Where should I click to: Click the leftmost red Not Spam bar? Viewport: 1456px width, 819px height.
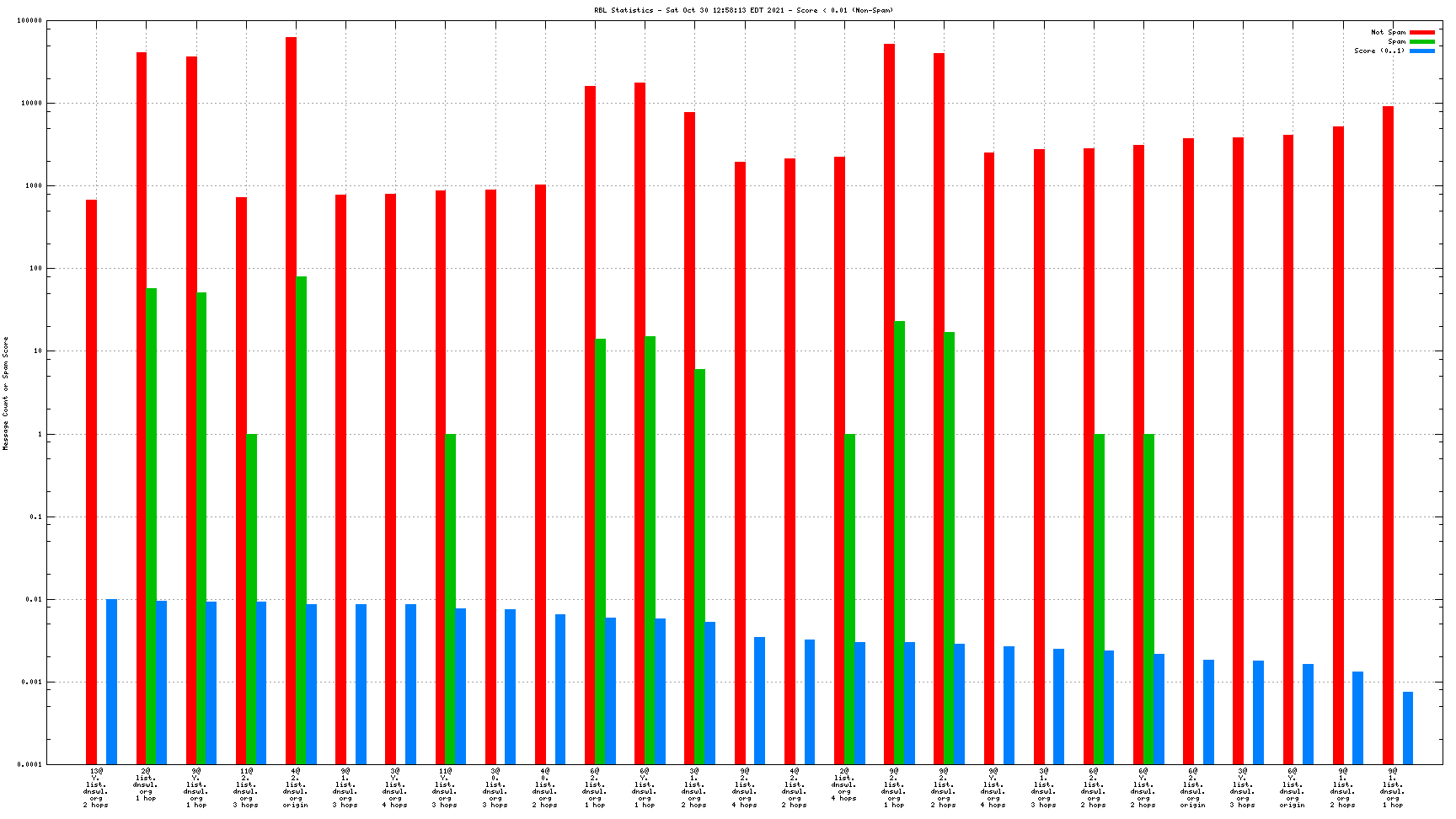(x=91, y=481)
